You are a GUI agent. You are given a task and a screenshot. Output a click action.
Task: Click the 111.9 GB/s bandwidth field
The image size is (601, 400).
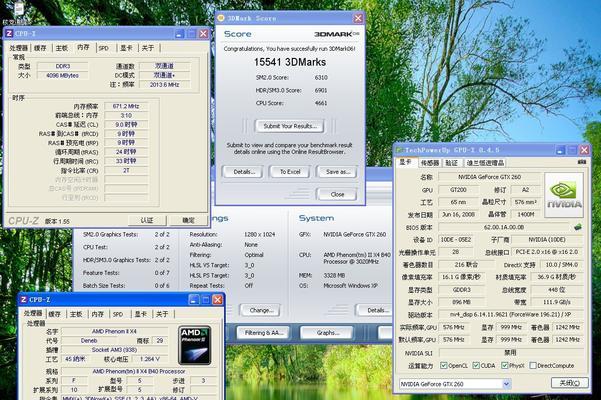tap(557, 302)
